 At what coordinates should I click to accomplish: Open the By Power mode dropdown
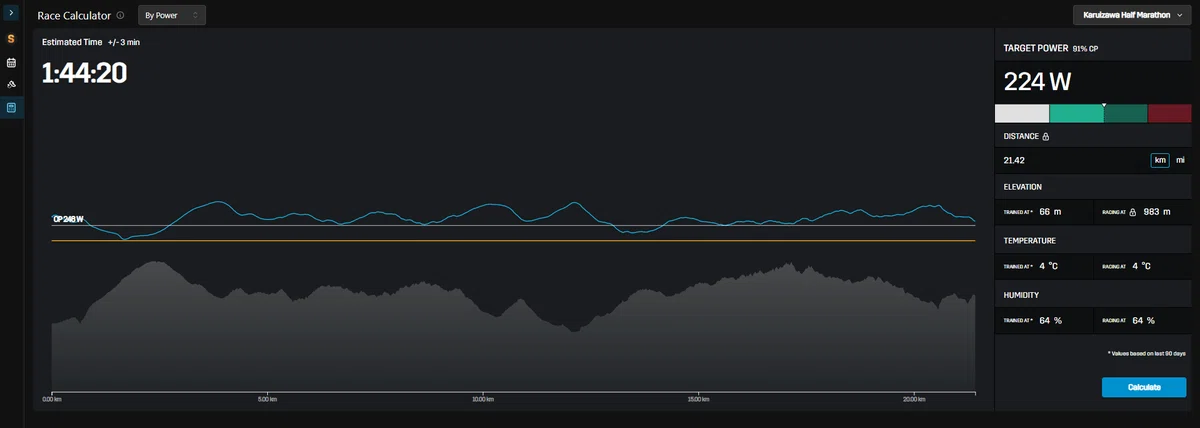click(172, 16)
